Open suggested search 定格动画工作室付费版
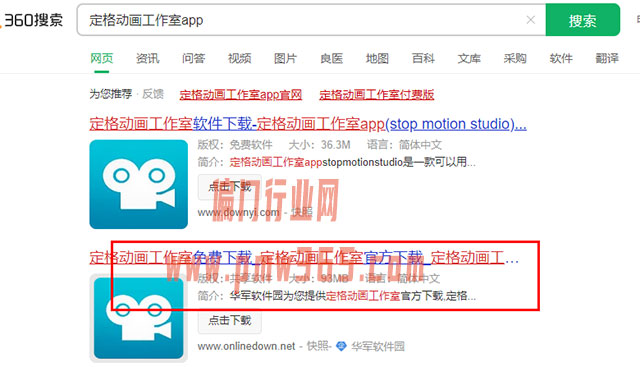Image resolution: width=640 pixels, height=367 pixels. [376, 95]
